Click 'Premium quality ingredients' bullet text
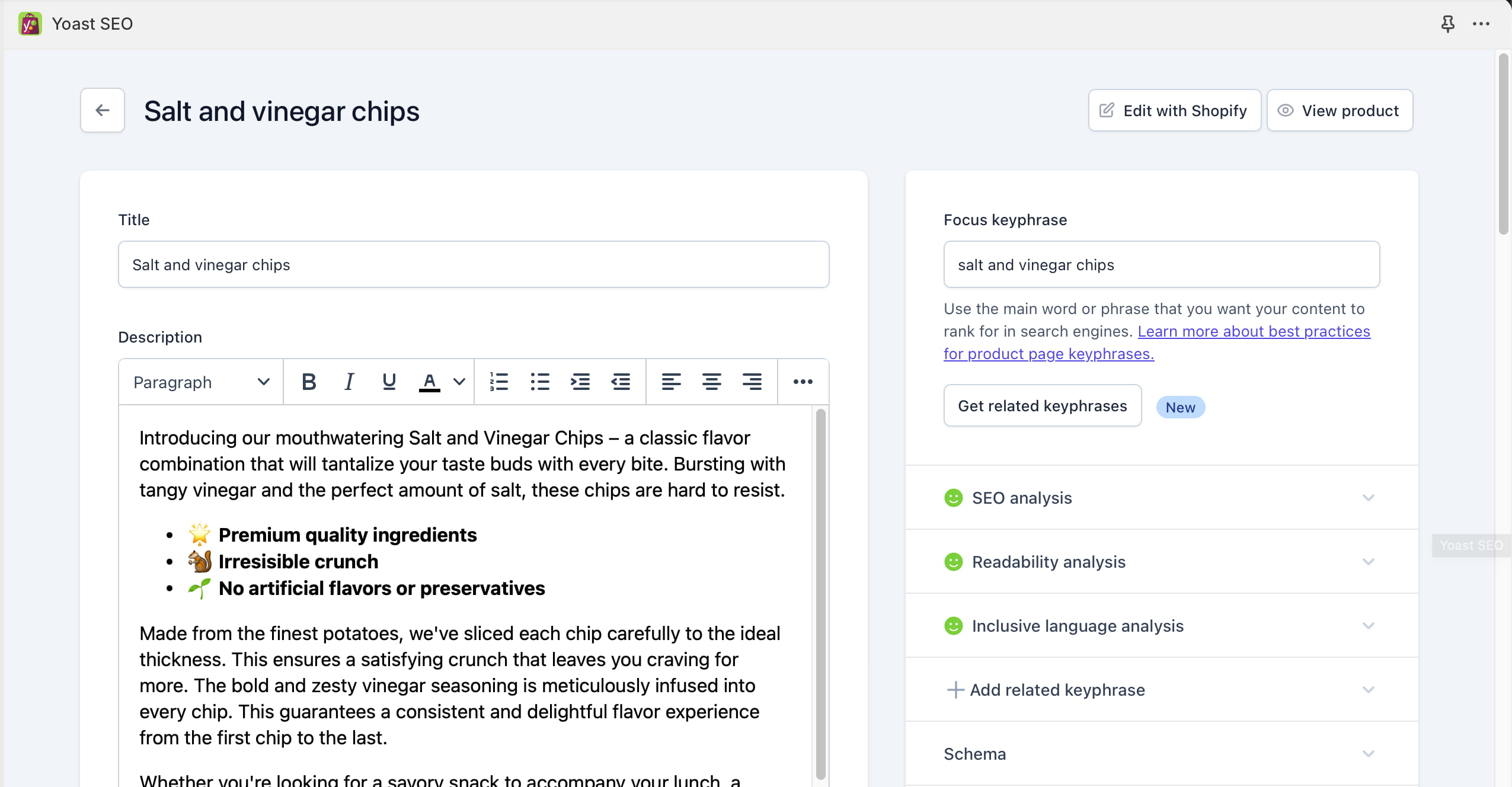The image size is (1512, 787). point(347,535)
